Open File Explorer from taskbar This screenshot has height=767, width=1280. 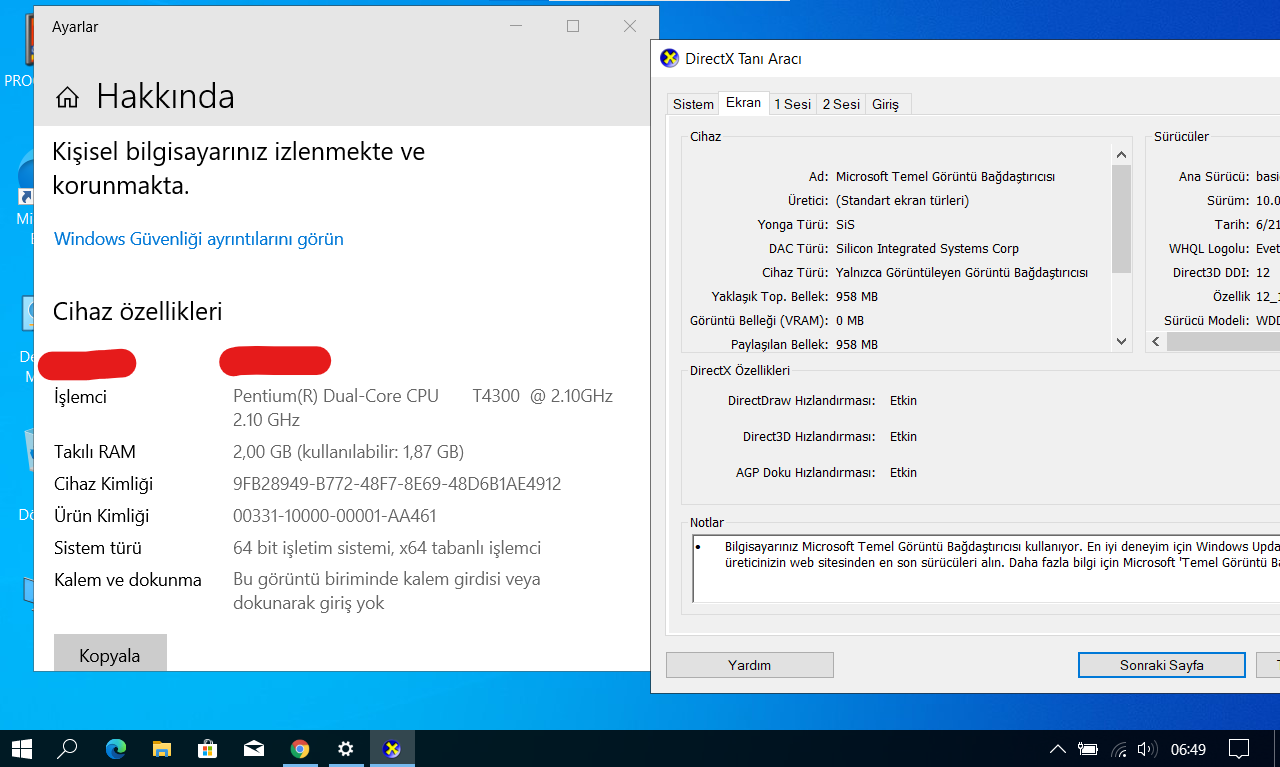coord(162,748)
